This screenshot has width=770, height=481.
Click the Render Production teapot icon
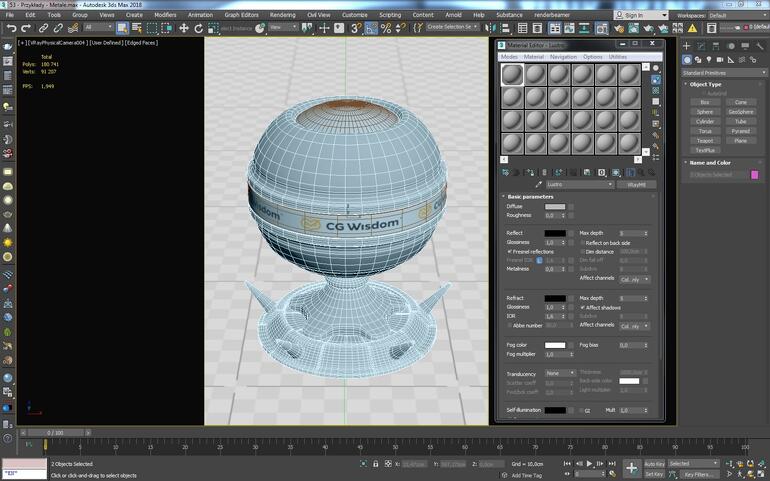648,28
